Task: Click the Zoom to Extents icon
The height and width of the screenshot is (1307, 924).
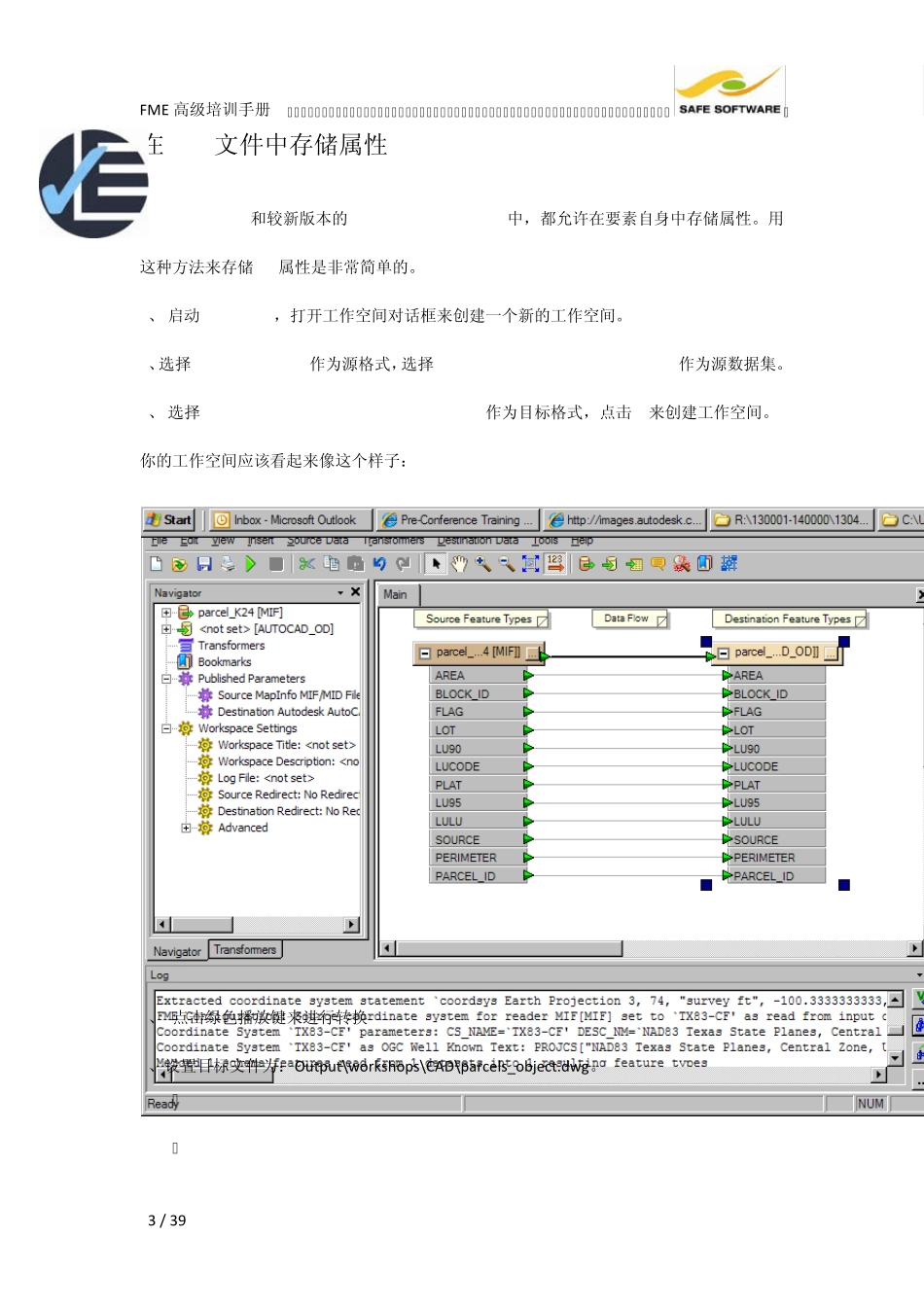Action: pyautogui.click(x=530, y=564)
